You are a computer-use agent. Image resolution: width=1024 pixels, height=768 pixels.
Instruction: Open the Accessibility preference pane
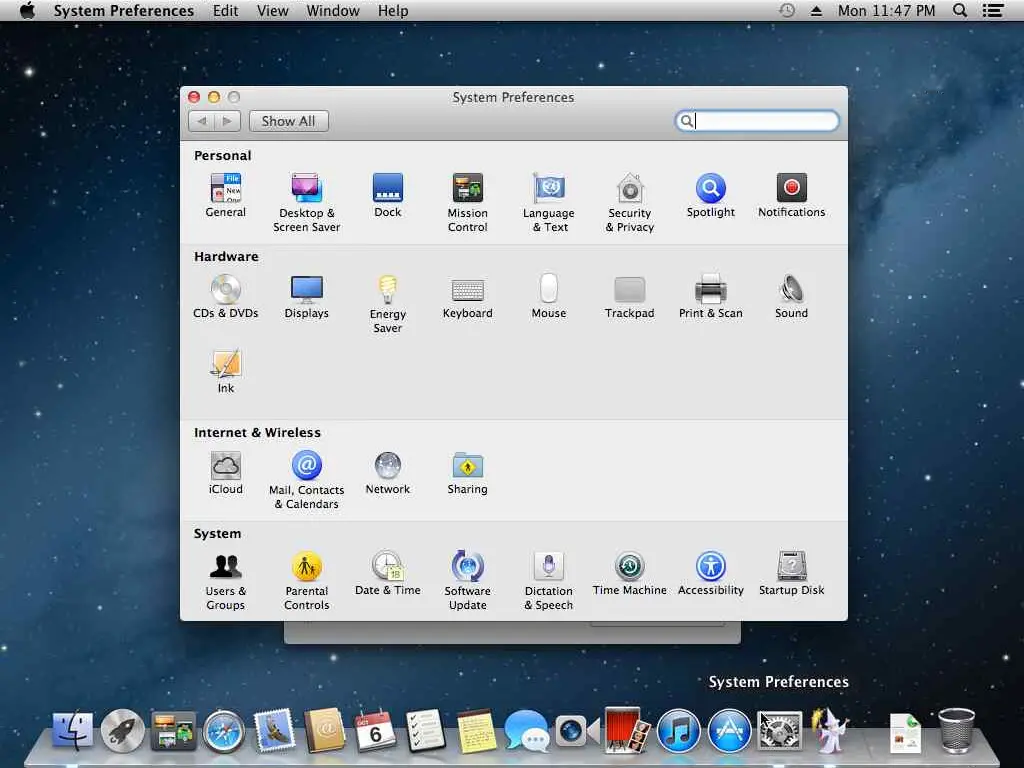(711, 573)
